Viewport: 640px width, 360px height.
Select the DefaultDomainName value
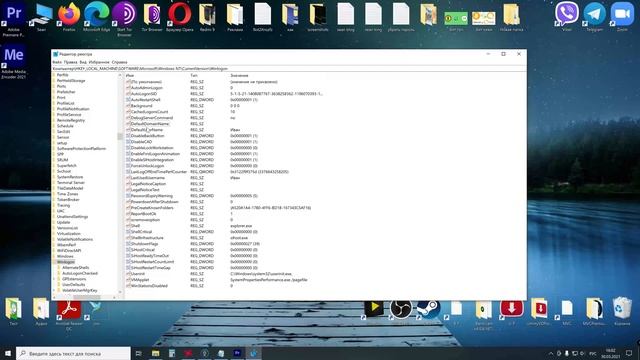click(149, 124)
